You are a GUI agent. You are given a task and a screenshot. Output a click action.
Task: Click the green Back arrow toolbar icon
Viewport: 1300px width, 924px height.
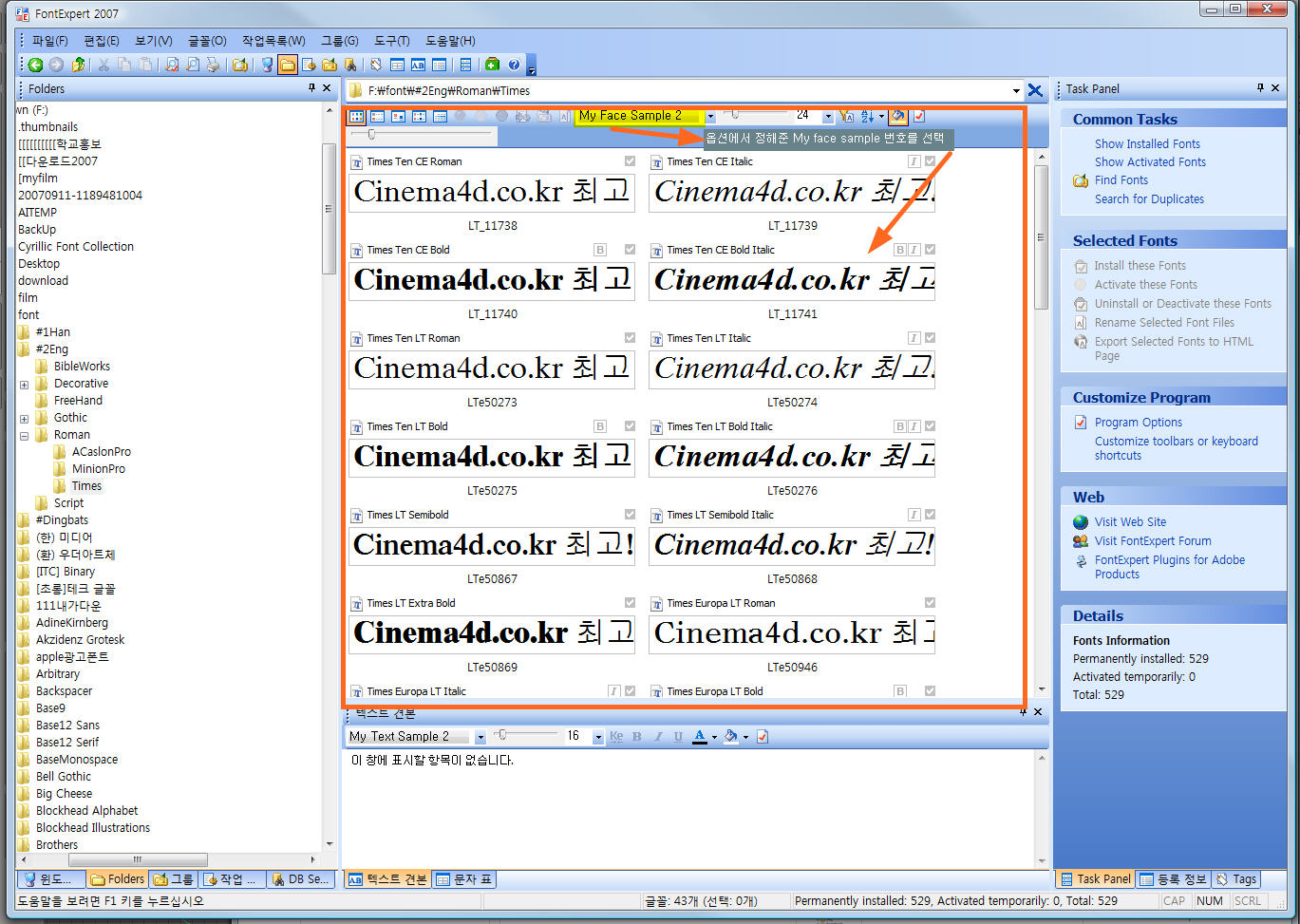35,65
